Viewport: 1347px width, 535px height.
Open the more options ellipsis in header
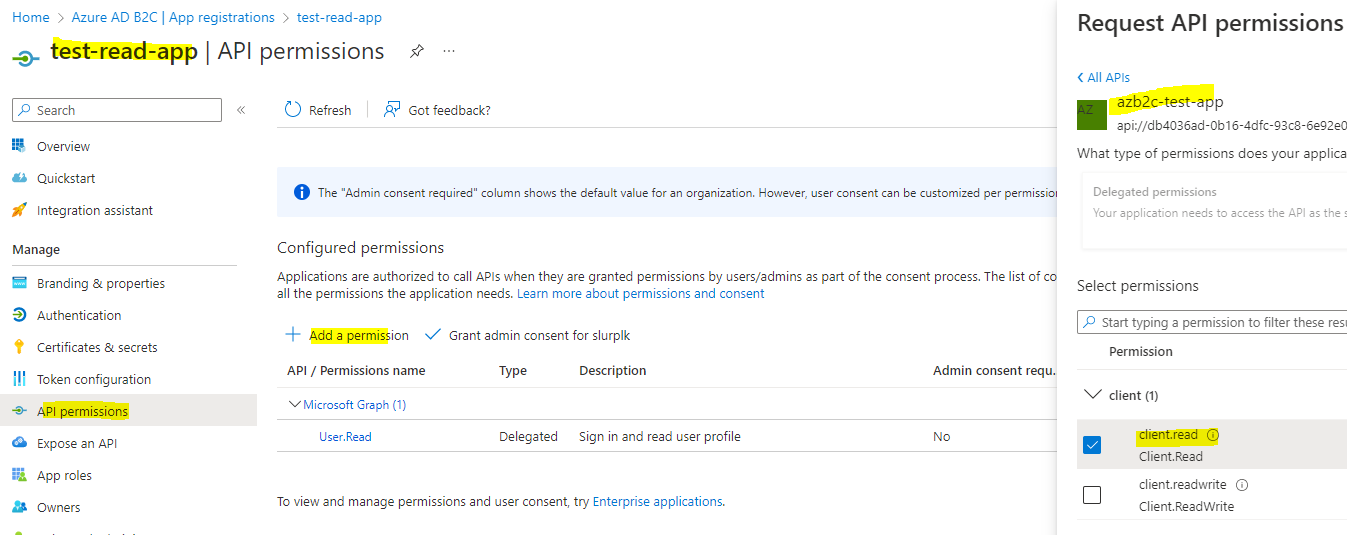click(449, 51)
